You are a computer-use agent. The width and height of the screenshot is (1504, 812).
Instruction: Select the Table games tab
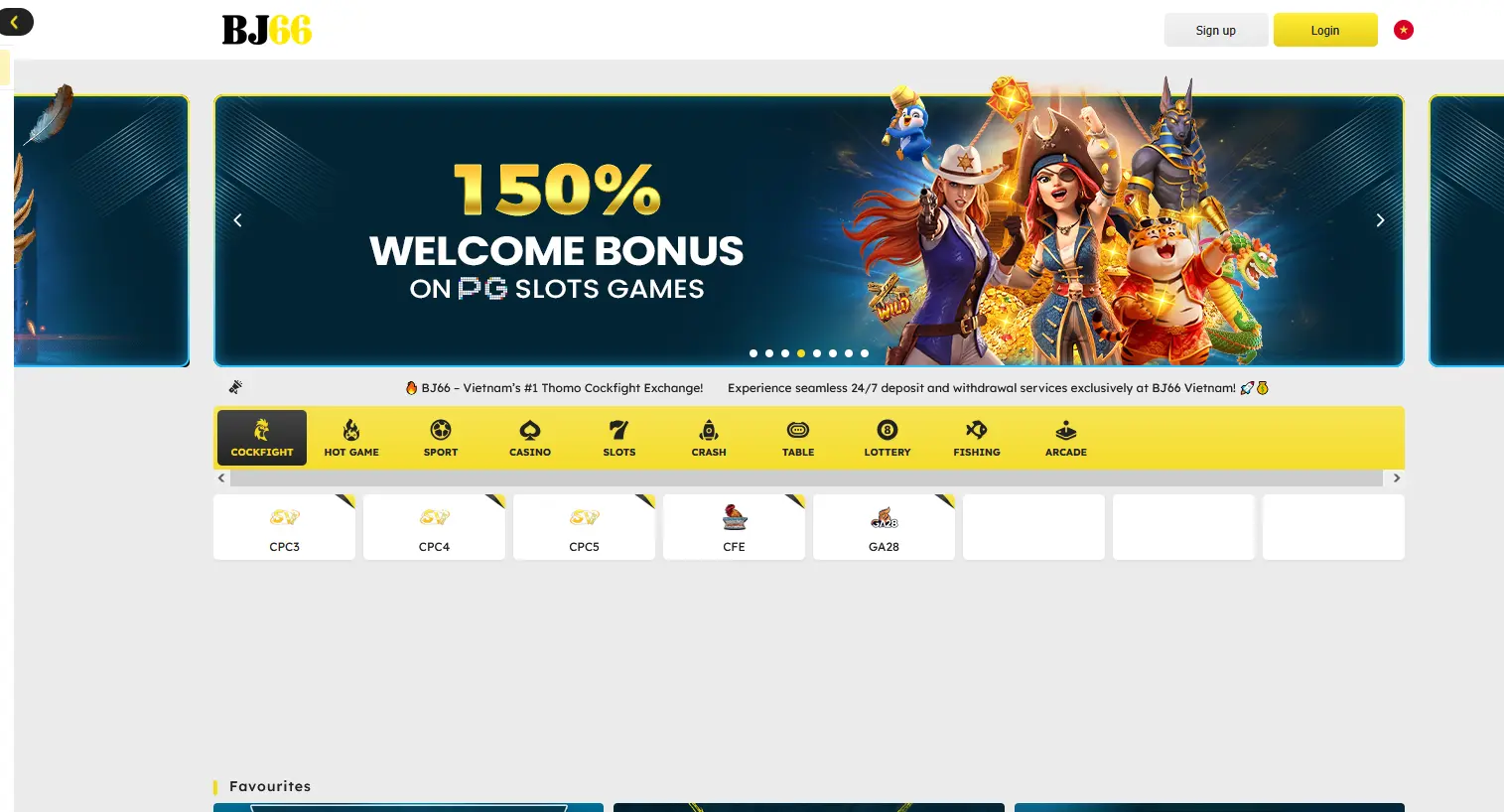point(798,438)
